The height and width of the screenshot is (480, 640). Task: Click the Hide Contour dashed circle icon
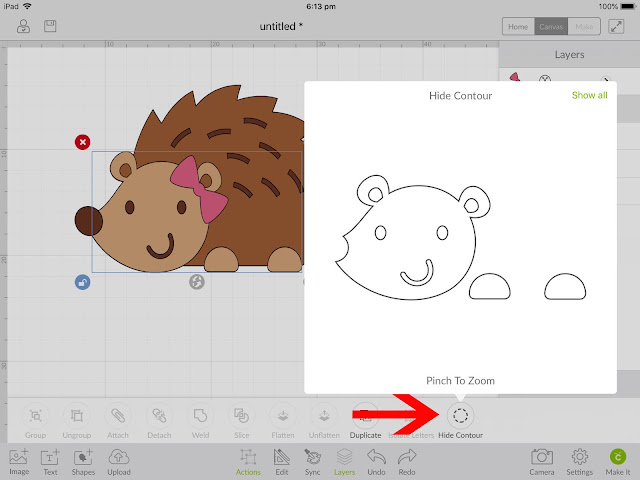tap(460, 416)
